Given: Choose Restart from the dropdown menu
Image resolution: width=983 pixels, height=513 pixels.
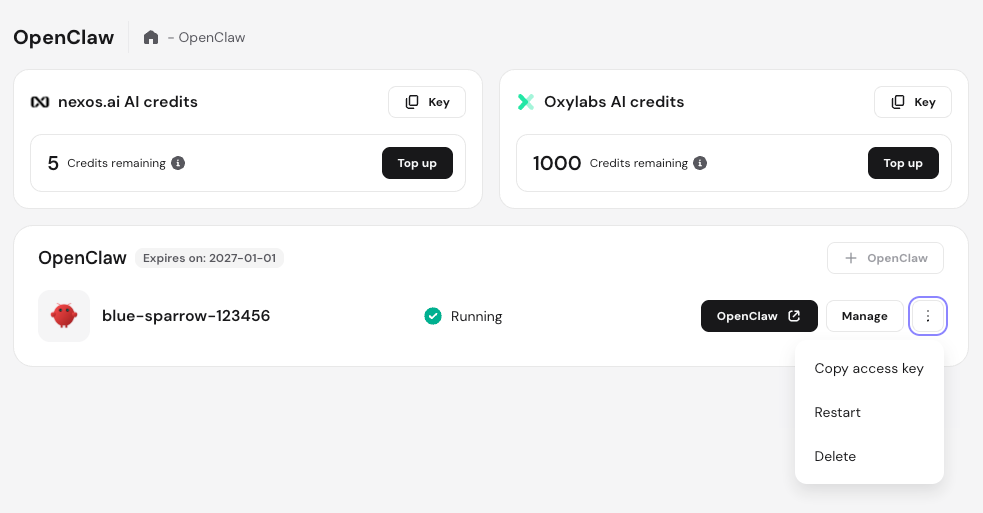Looking at the screenshot, I should (838, 412).
